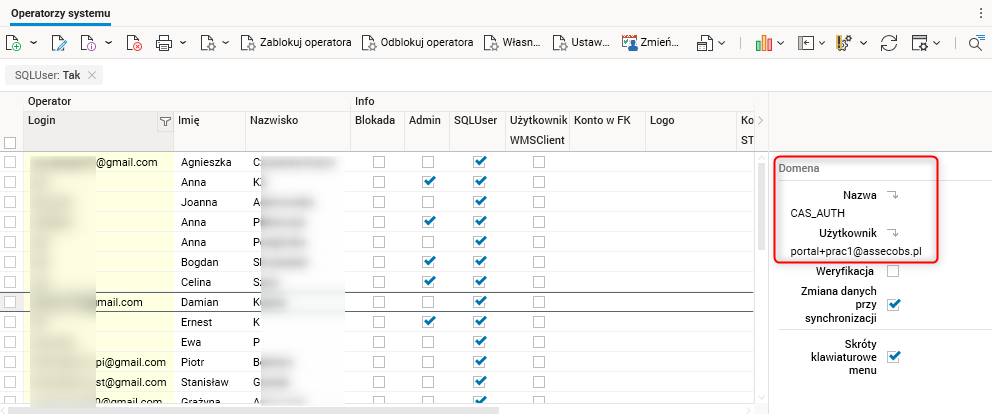Click the bar chart icon
The image size is (992, 414).
click(764, 43)
